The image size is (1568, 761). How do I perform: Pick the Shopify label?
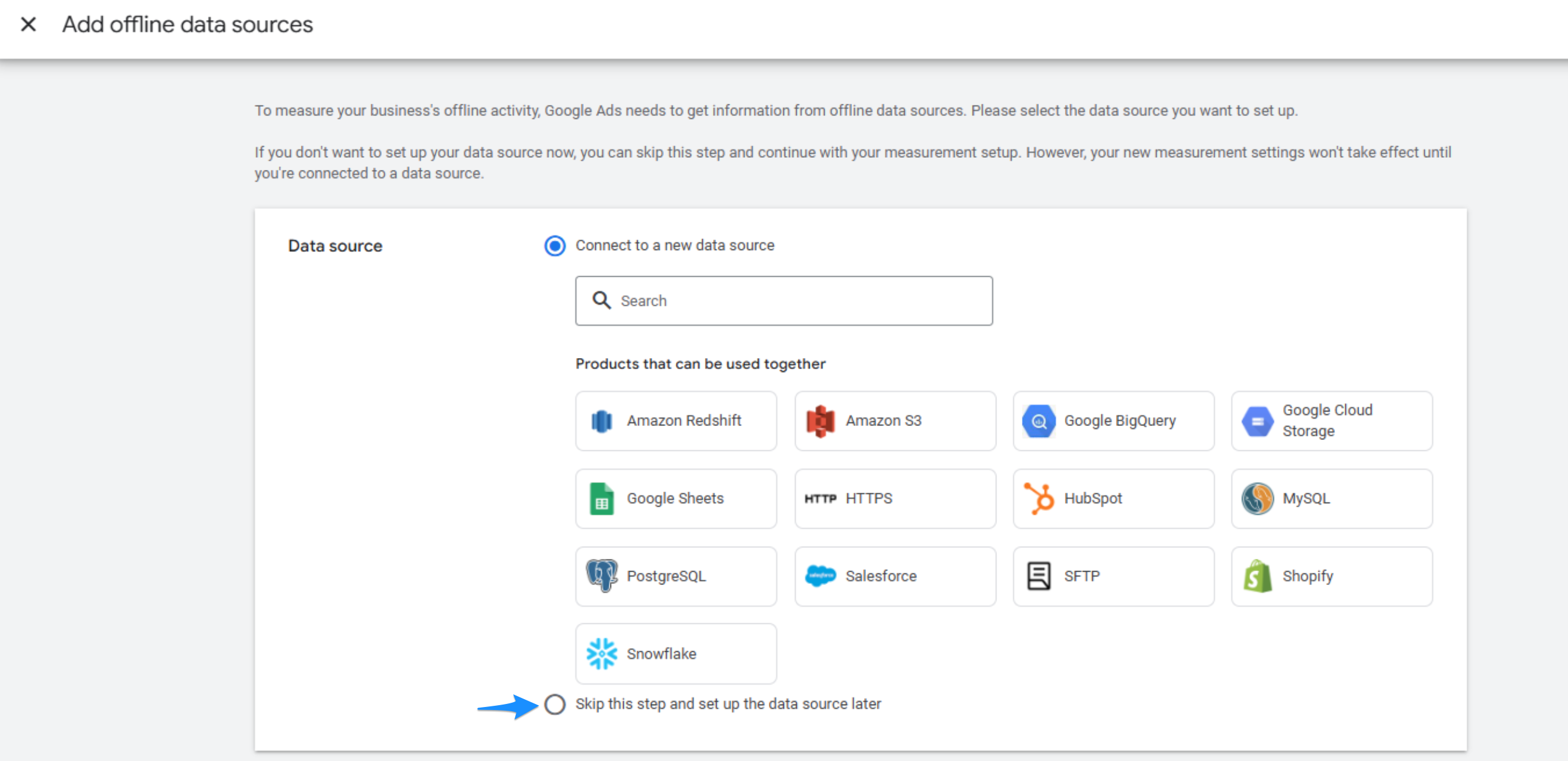[x=1308, y=577]
